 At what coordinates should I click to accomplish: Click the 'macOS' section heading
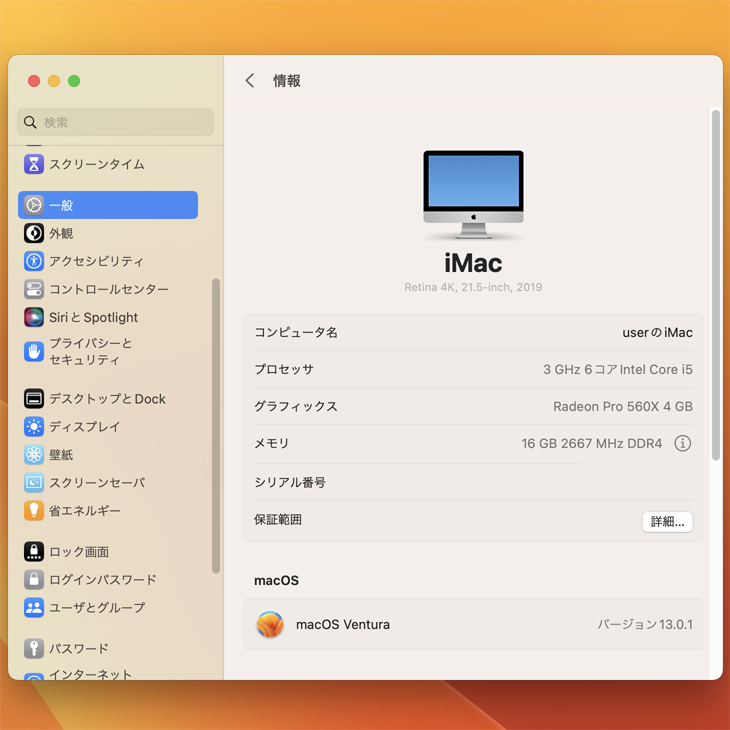point(277,581)
